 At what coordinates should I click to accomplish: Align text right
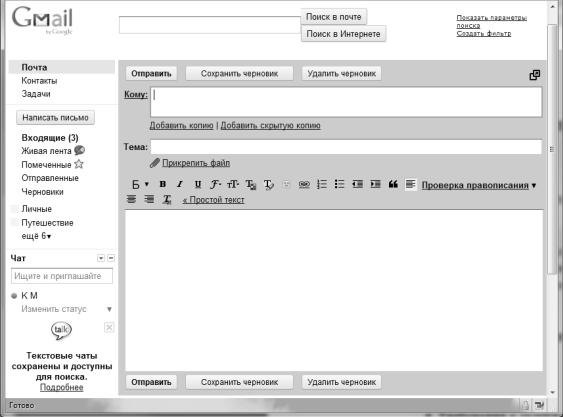(x=149, y=199)
